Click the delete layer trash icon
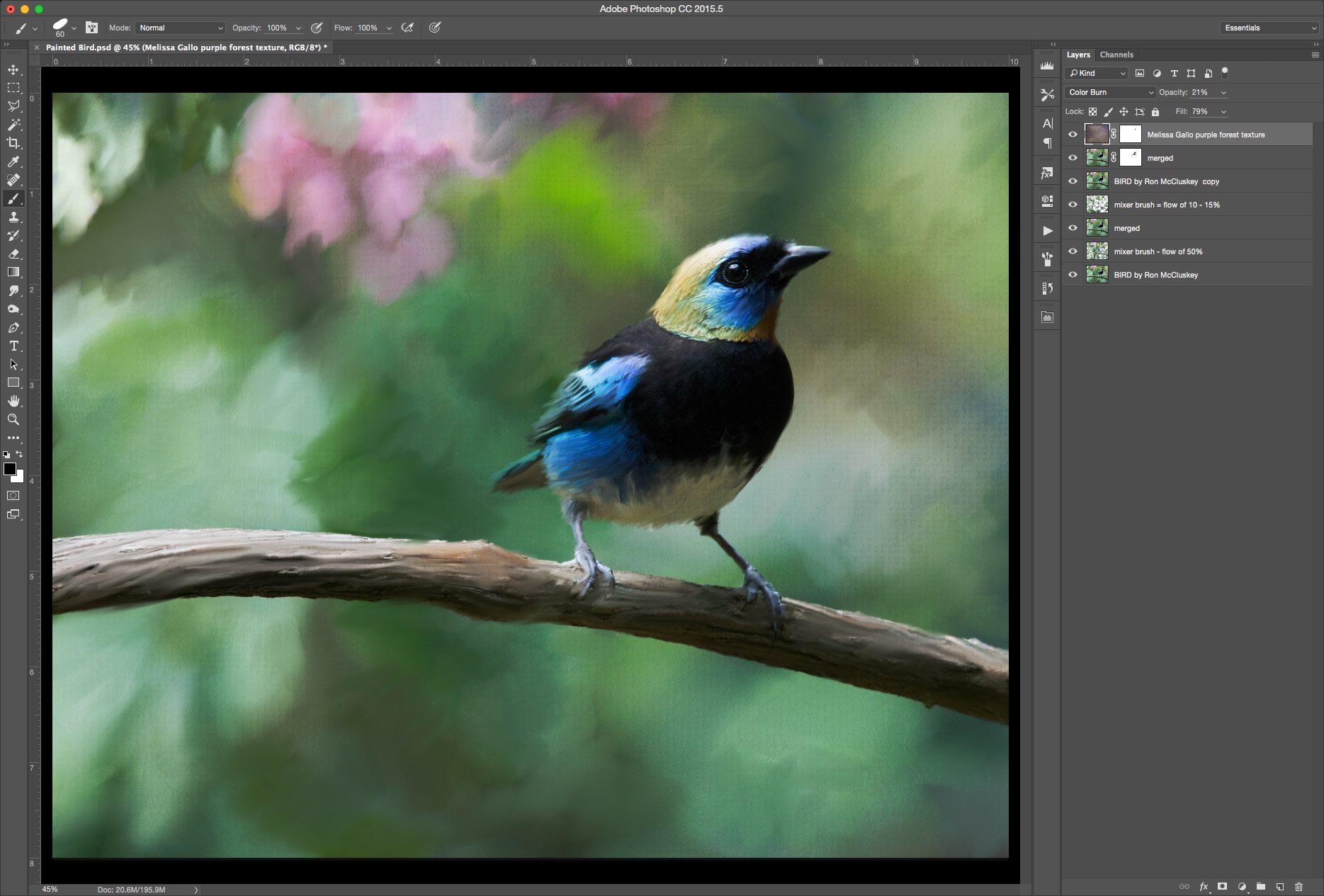This screenshot has height=896, width=1324. pyautogui.click(x=1298, y=886)
